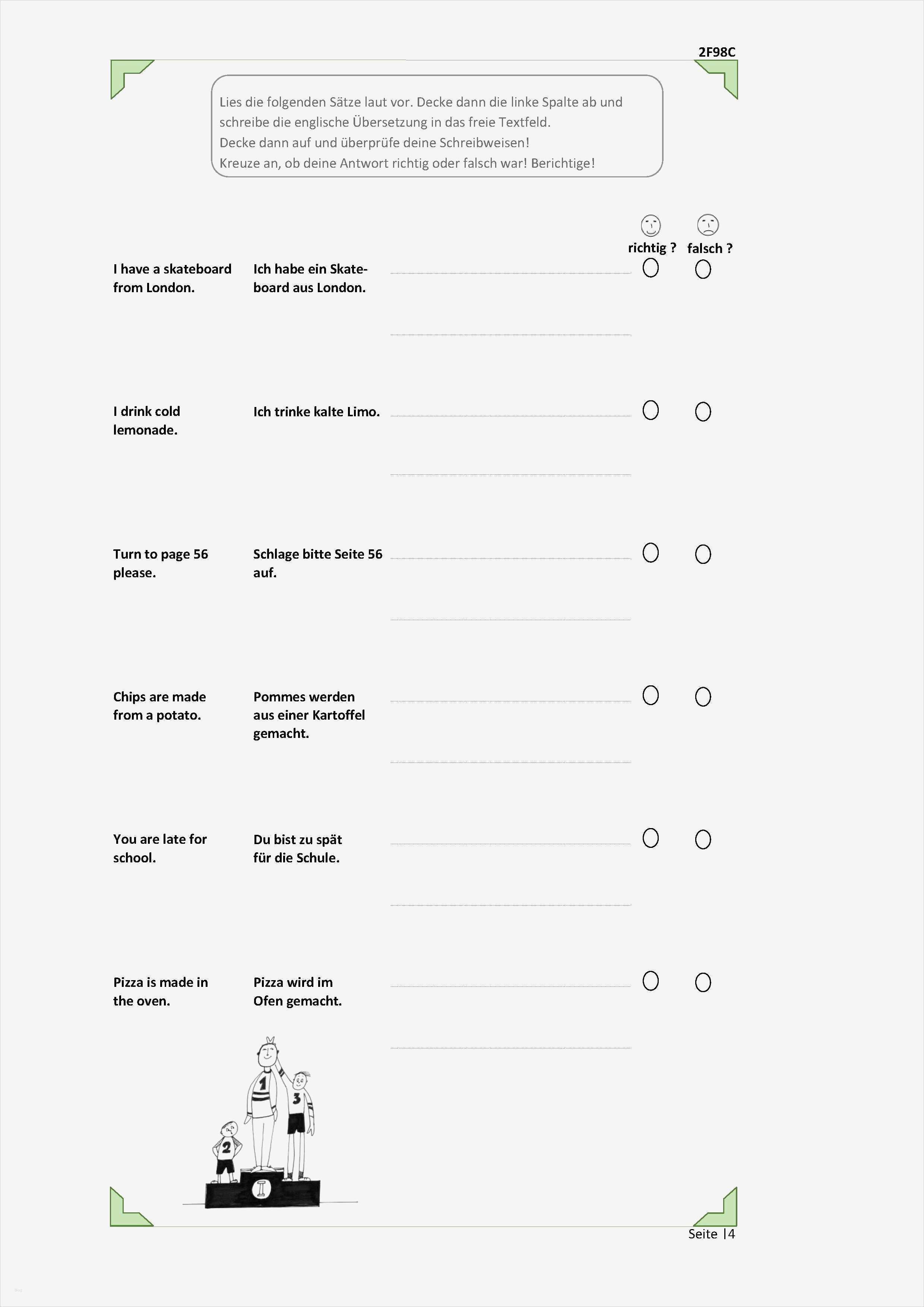Click the top-right green corner decoration
The width and height of the screenshot is (924, 1307).
(720, 77)
